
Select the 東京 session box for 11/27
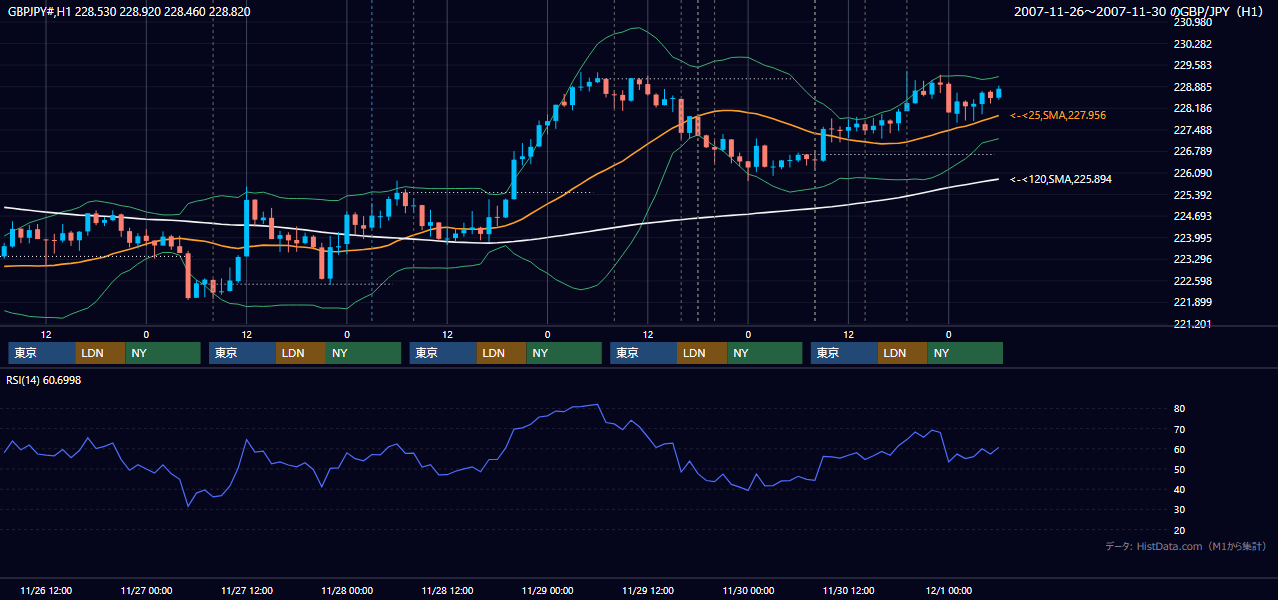(x=242, y=353)
